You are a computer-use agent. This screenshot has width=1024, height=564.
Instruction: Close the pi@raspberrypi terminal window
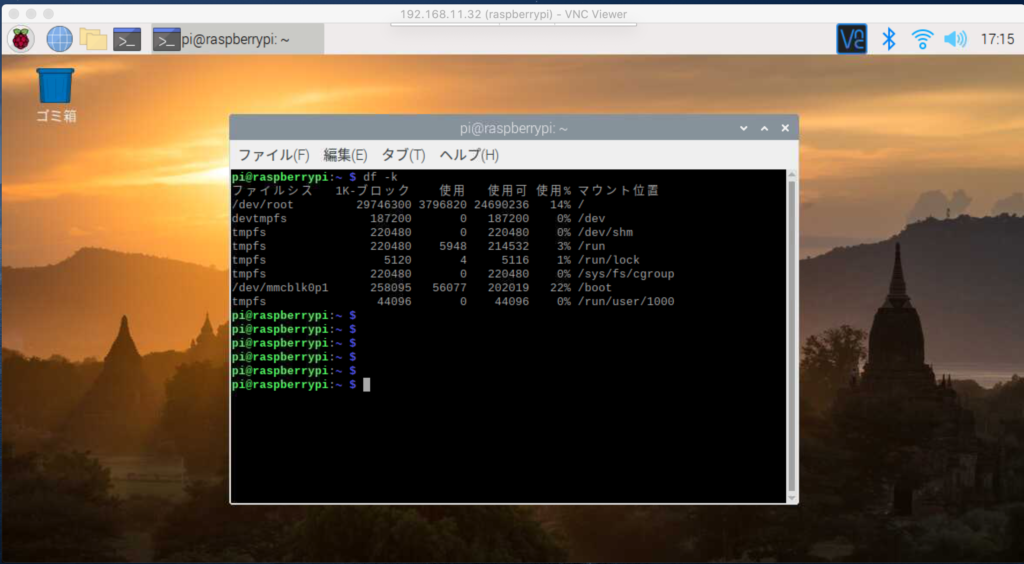(785, 129)
